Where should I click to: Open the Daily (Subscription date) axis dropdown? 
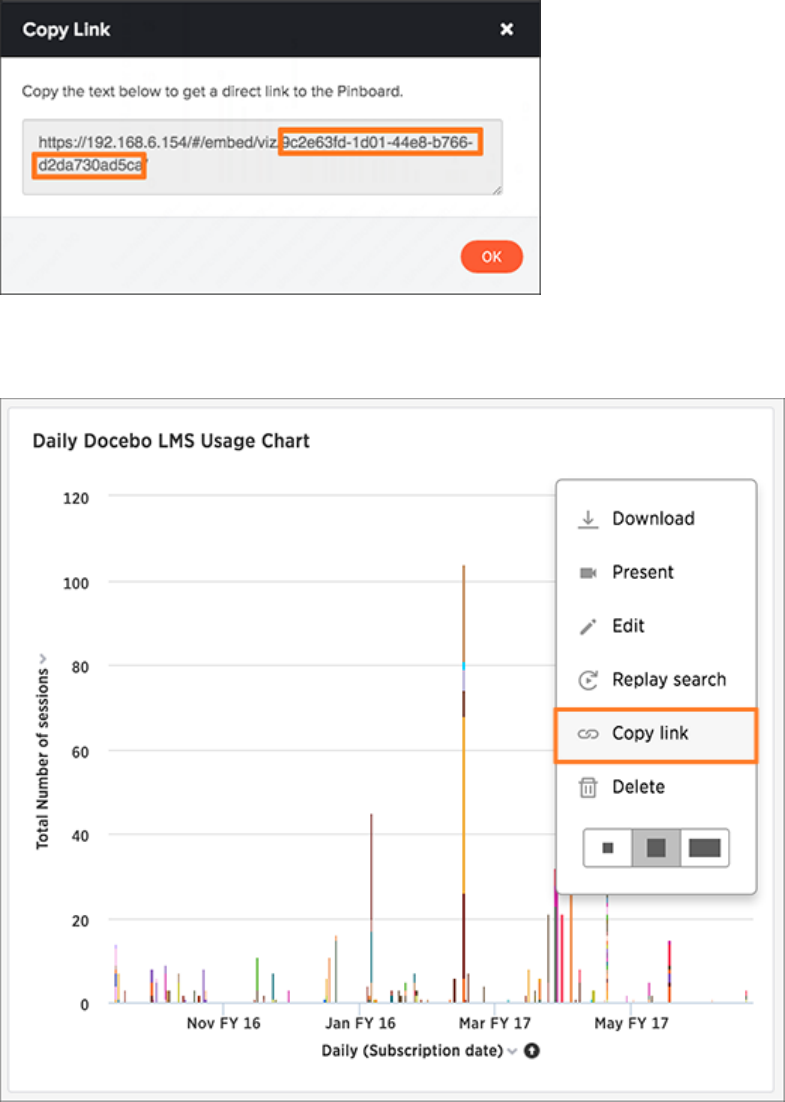[x=512, y=1051]
